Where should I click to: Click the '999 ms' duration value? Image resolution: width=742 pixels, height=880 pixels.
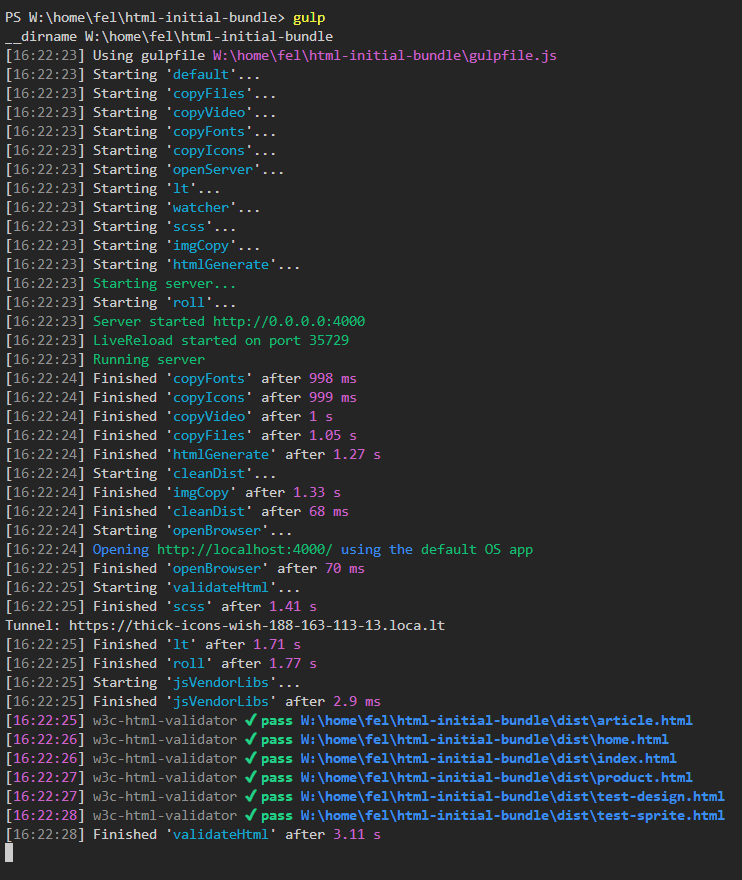(333, 397)
